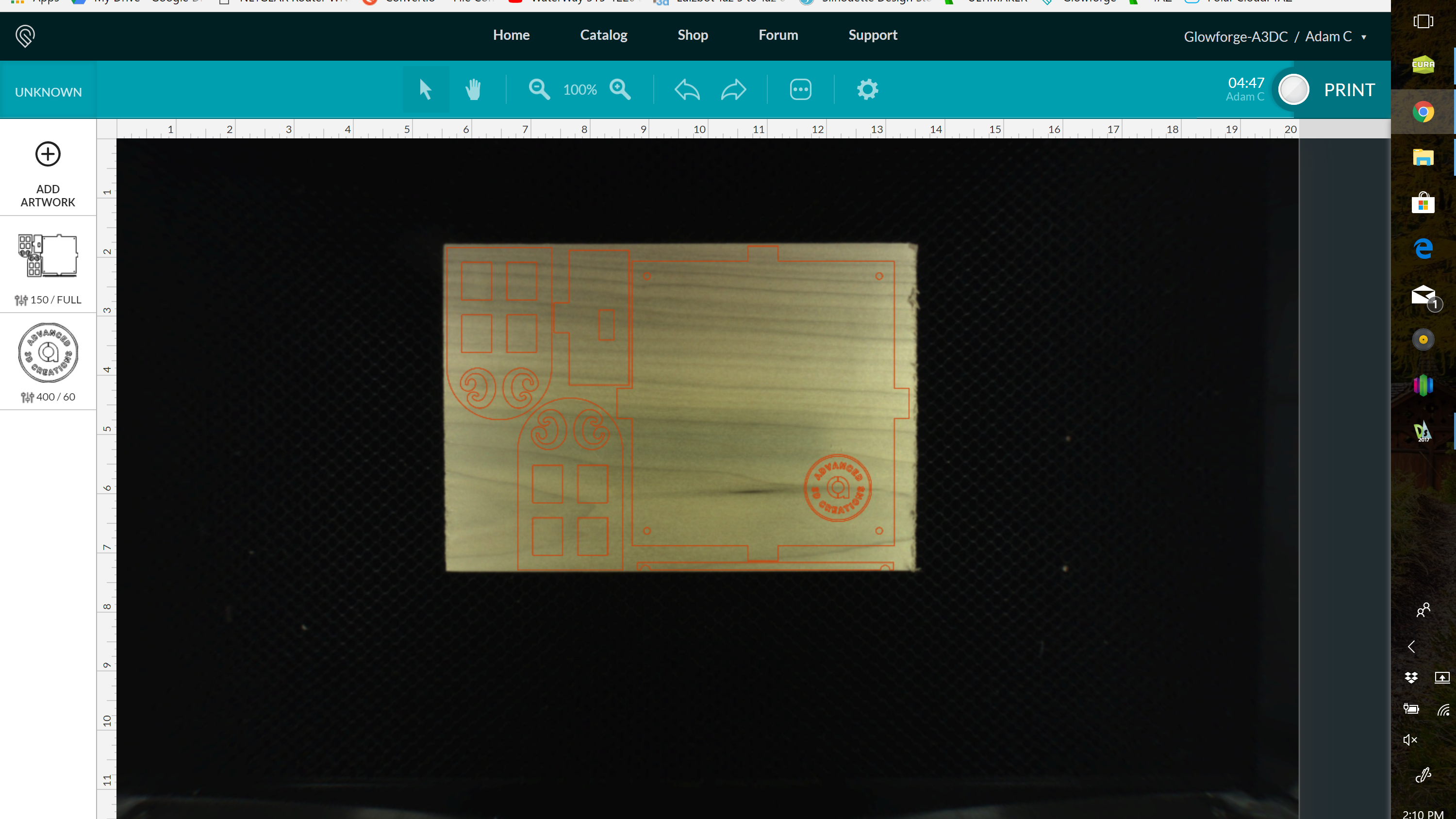Open the Adam C account dropdown

click(1335, 37)
